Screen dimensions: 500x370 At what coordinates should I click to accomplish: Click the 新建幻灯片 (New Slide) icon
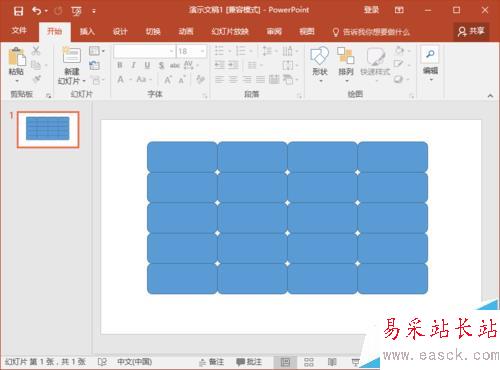pos(72,55)
